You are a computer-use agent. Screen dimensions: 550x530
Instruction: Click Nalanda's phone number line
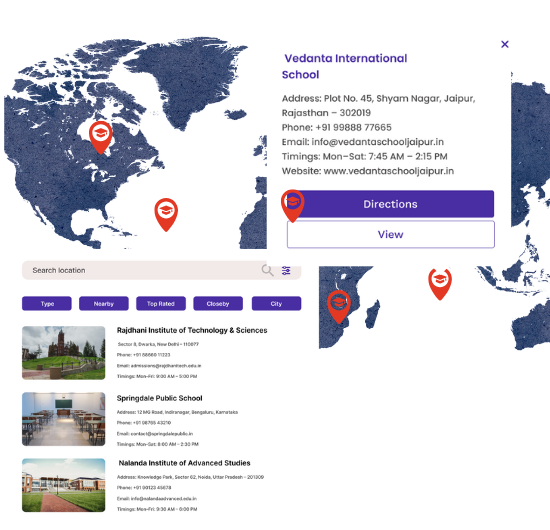(144, 488)
